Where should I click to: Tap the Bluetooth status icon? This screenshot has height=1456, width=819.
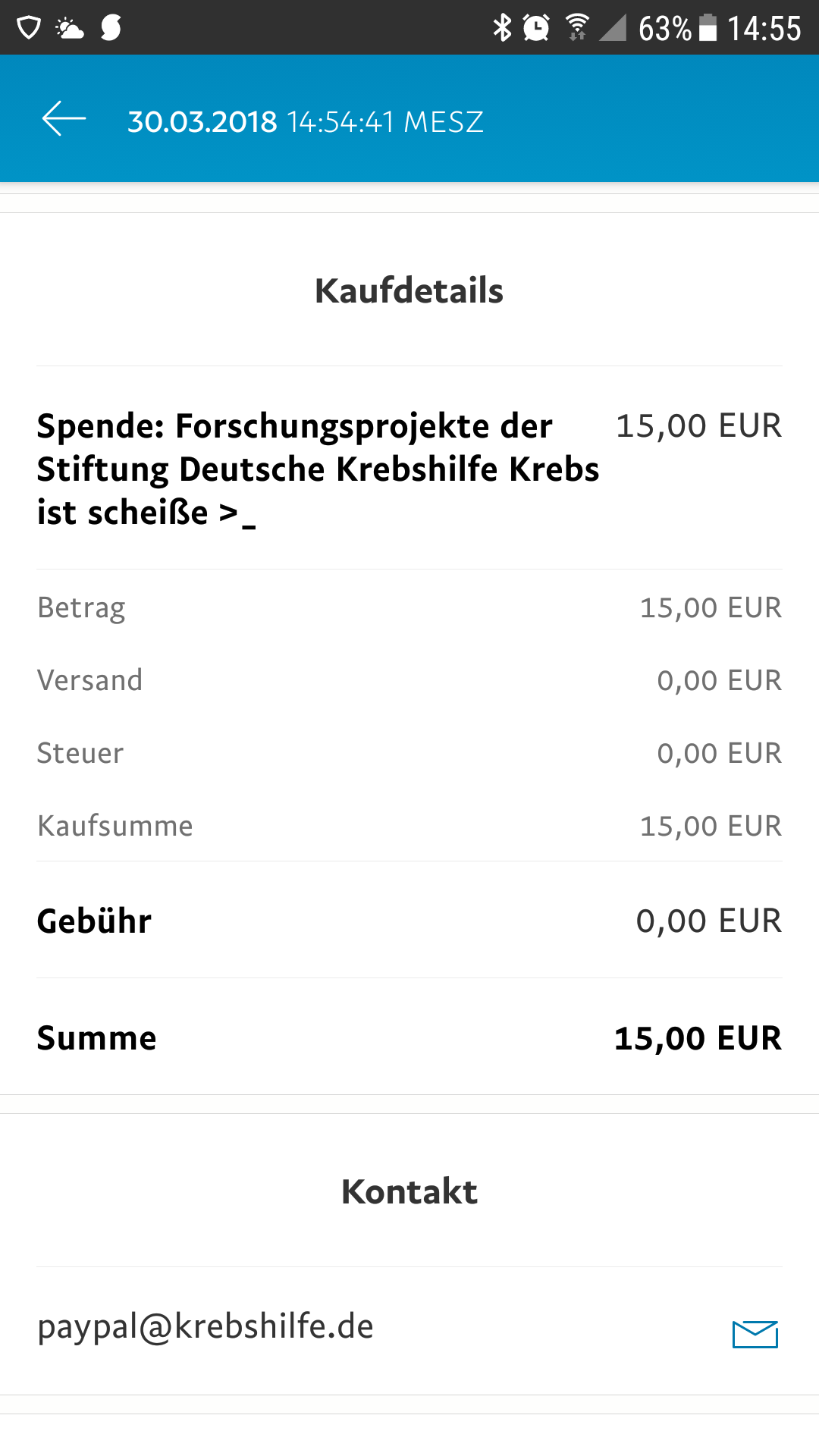(502, 28)
